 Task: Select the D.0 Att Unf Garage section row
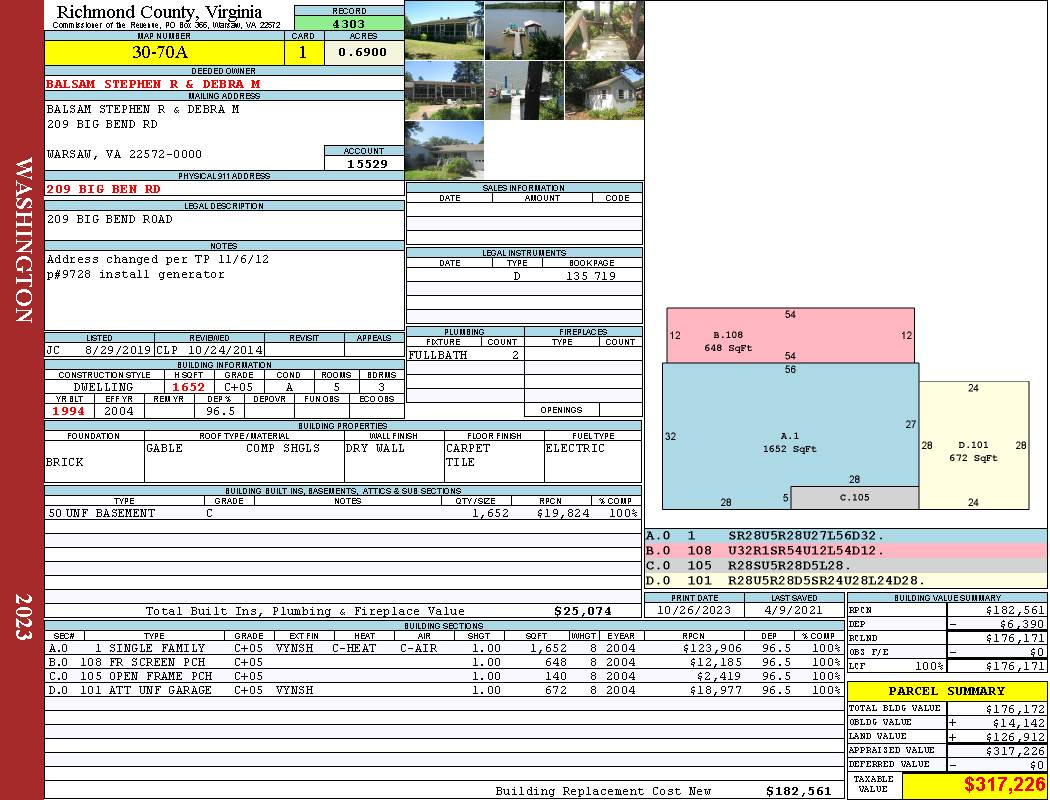pos(440,690)
